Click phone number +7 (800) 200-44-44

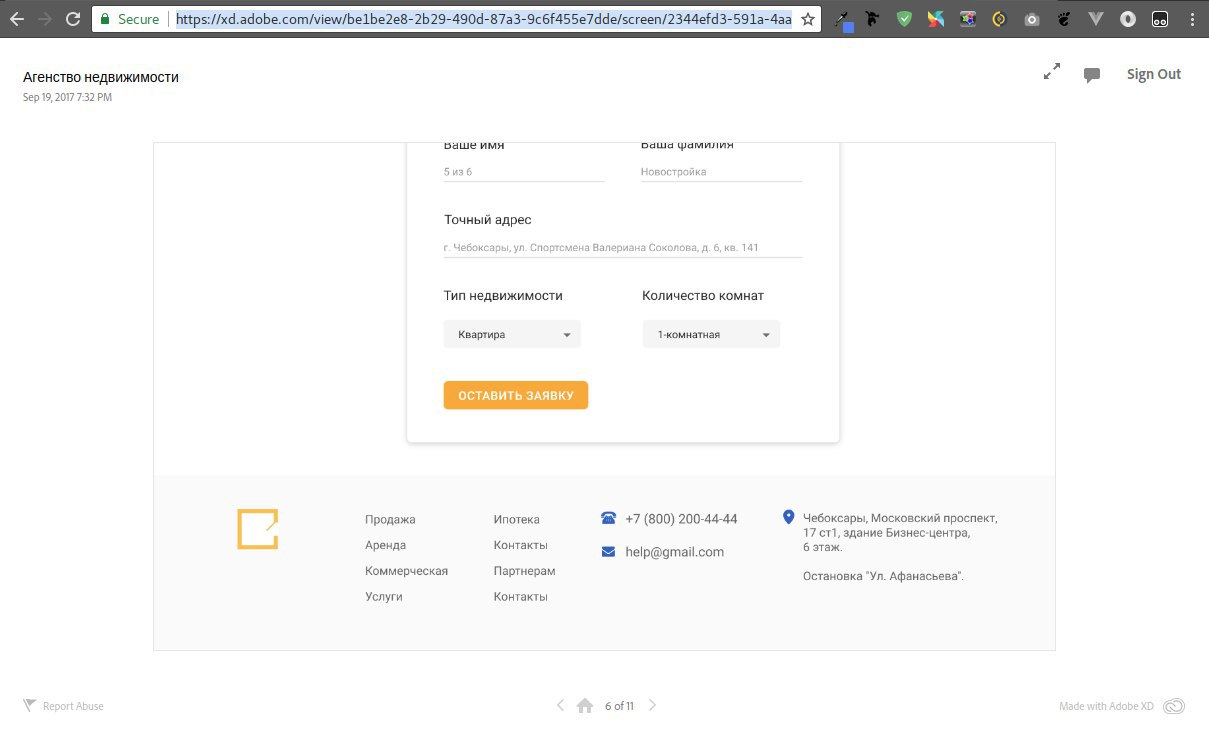[681, 519]
